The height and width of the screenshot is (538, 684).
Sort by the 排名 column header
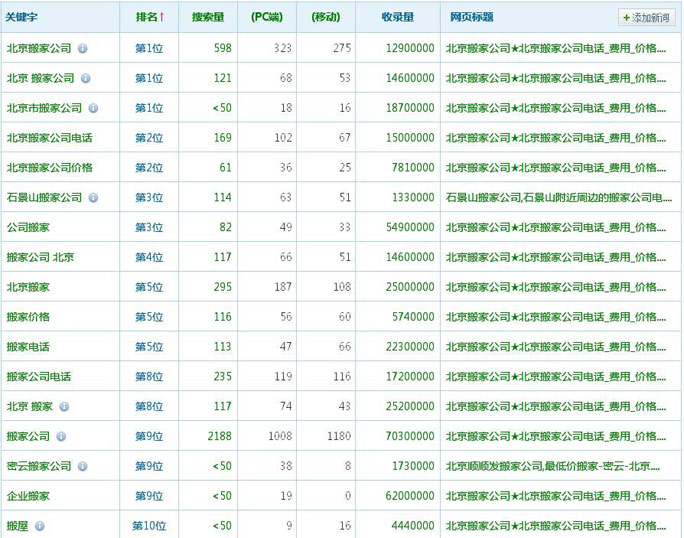[149, 17]
